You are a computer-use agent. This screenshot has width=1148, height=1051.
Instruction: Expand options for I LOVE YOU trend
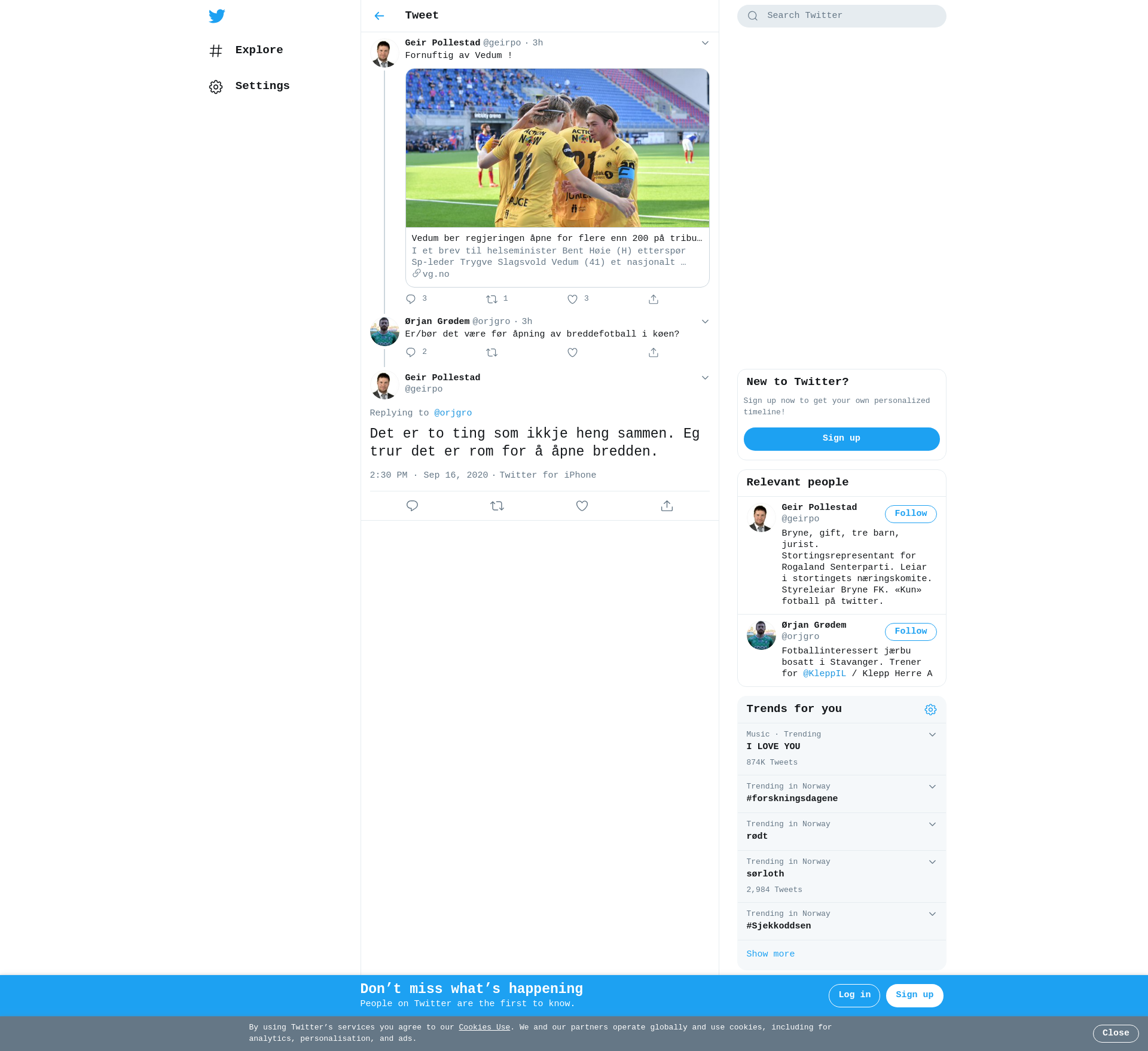(x=932, y=735)
